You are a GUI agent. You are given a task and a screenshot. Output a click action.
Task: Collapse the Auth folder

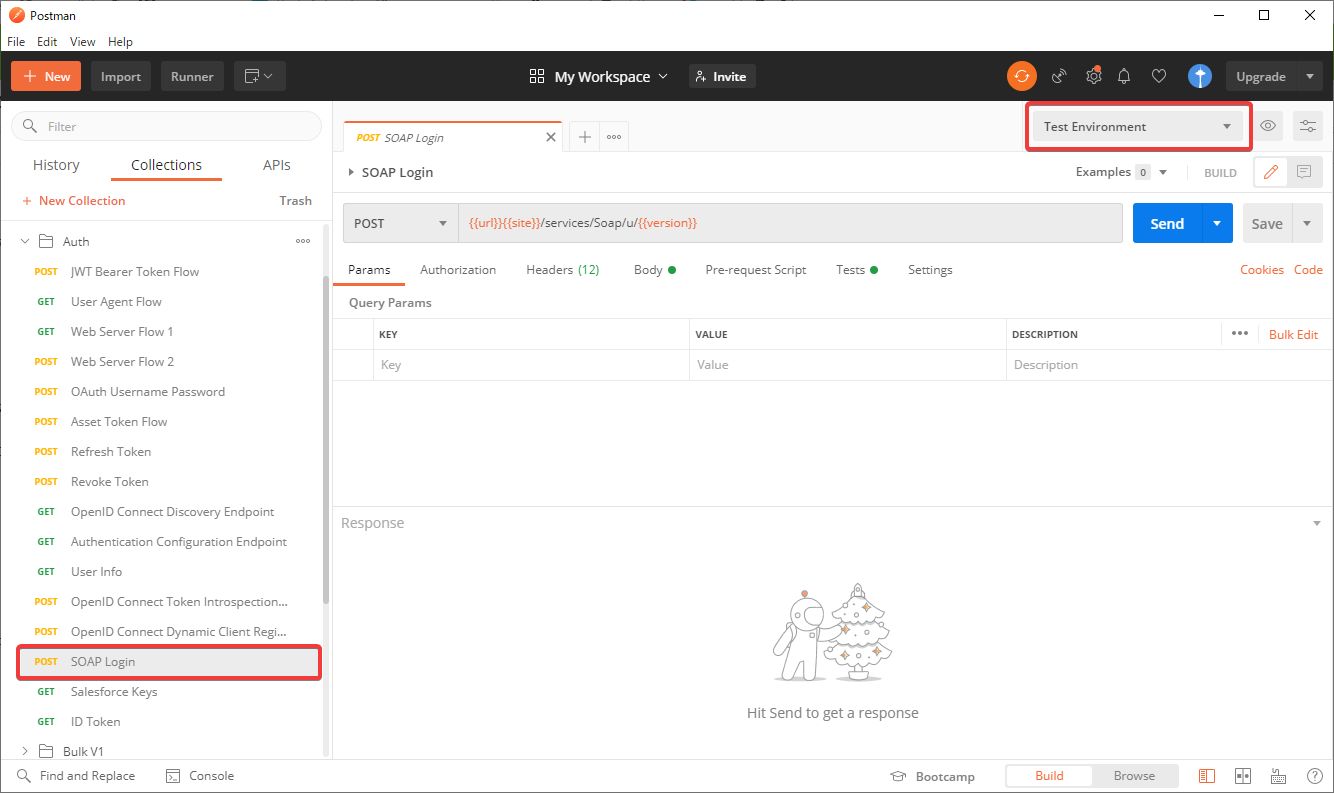(x=25, y=241)
